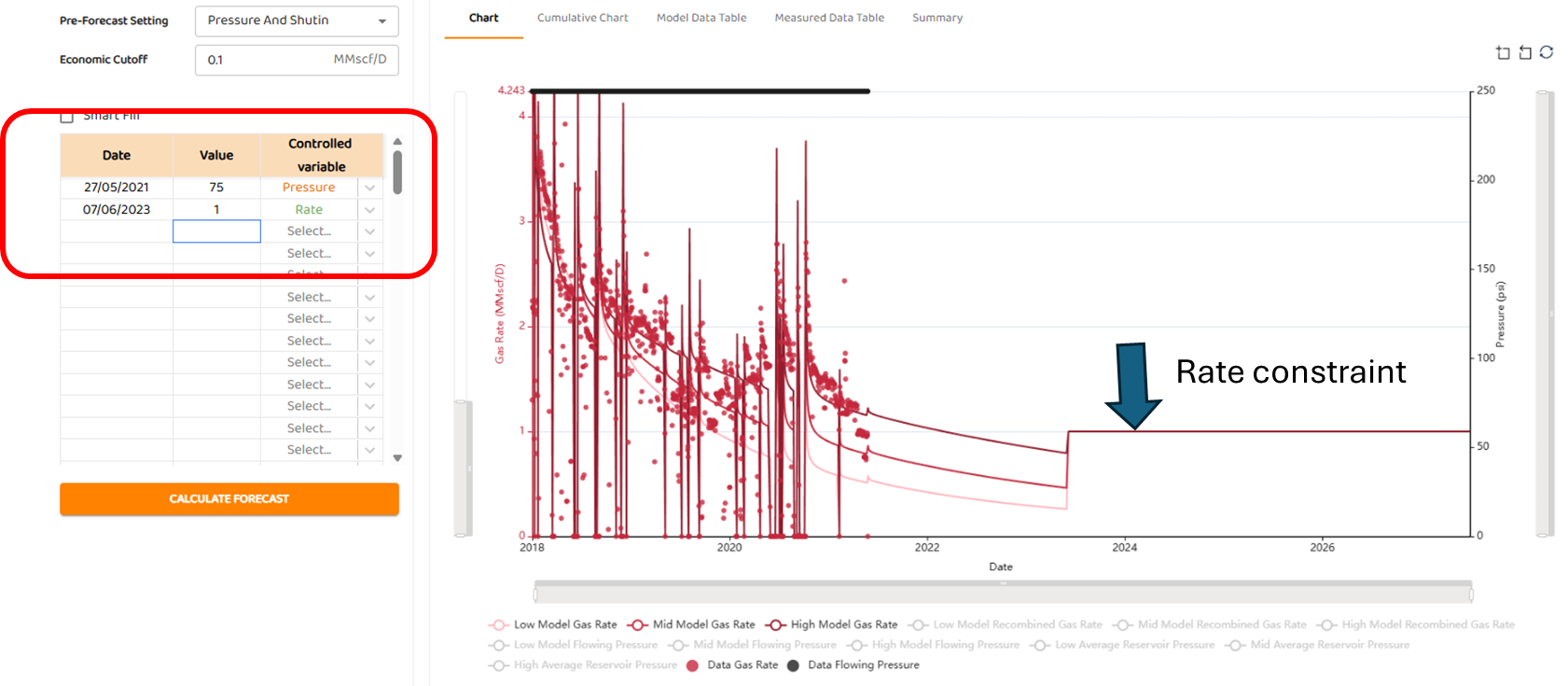Click the circular refresh icon above chart
1568x686 pixels.
click(x=1547, y=52)
